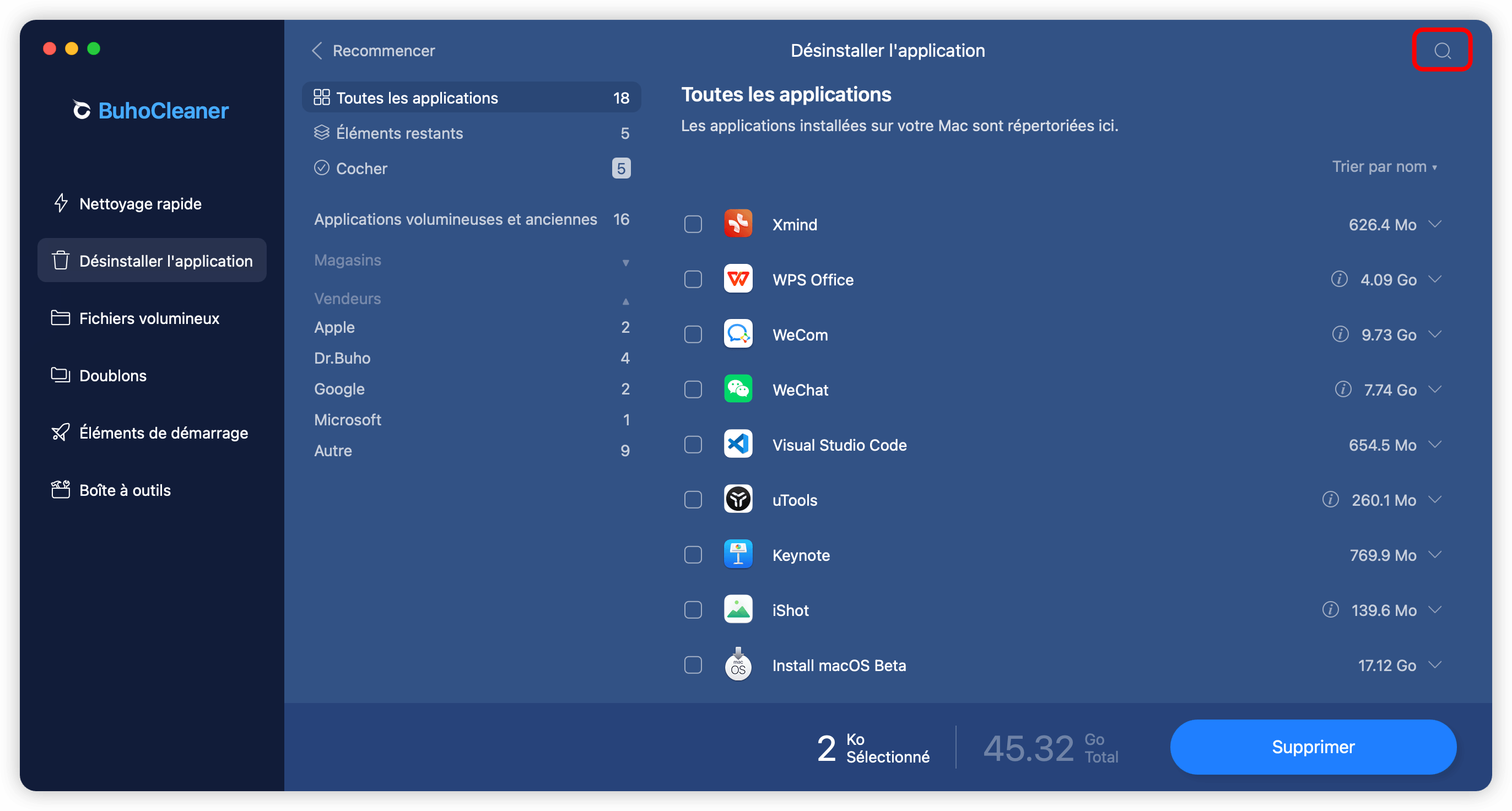Show info icon for uTools size
Image resolution: width=1512 pixels, height=811 pixels.
point(1330,499)
